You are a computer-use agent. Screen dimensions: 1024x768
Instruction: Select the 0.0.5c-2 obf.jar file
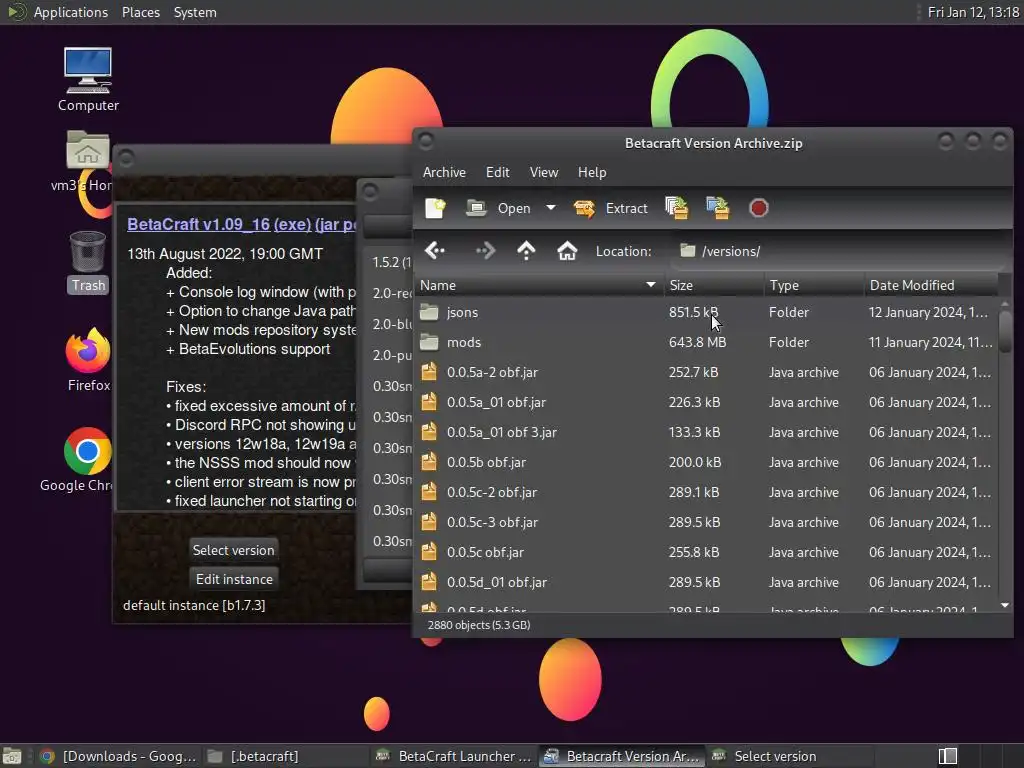pyautogui.click(x=707, y=492)
